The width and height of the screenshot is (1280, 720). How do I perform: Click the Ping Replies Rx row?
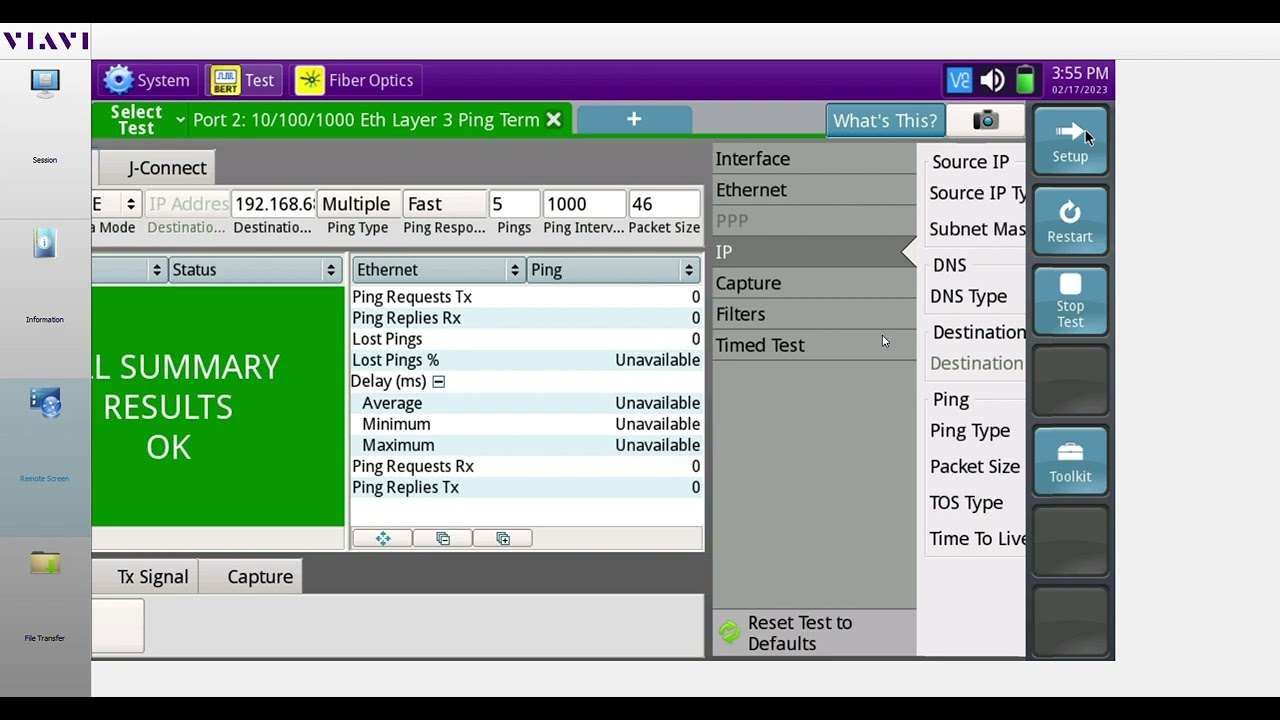pos(526,318)
